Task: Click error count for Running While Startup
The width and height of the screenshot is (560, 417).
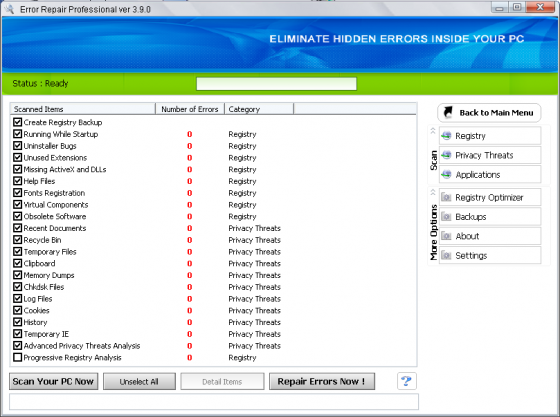Action: 190,134
